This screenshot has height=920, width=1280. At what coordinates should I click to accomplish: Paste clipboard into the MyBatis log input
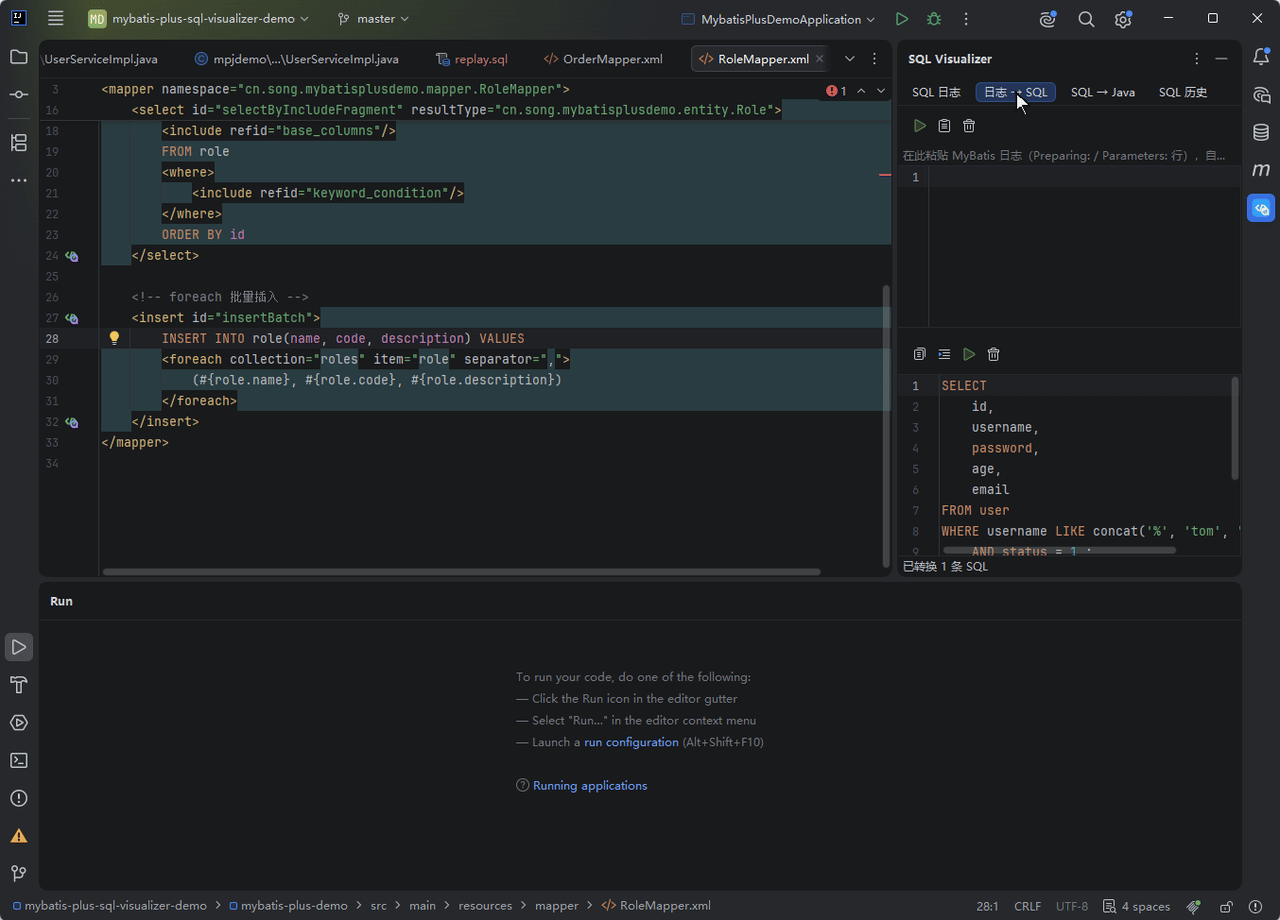coord(944,126)
